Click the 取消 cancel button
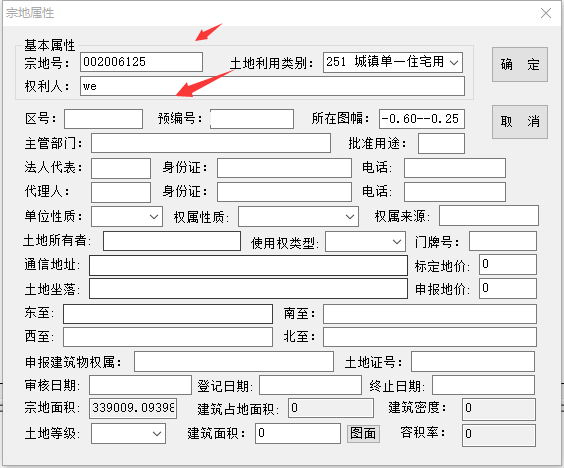Screen dimensions: 564x468 coord(520,122)
